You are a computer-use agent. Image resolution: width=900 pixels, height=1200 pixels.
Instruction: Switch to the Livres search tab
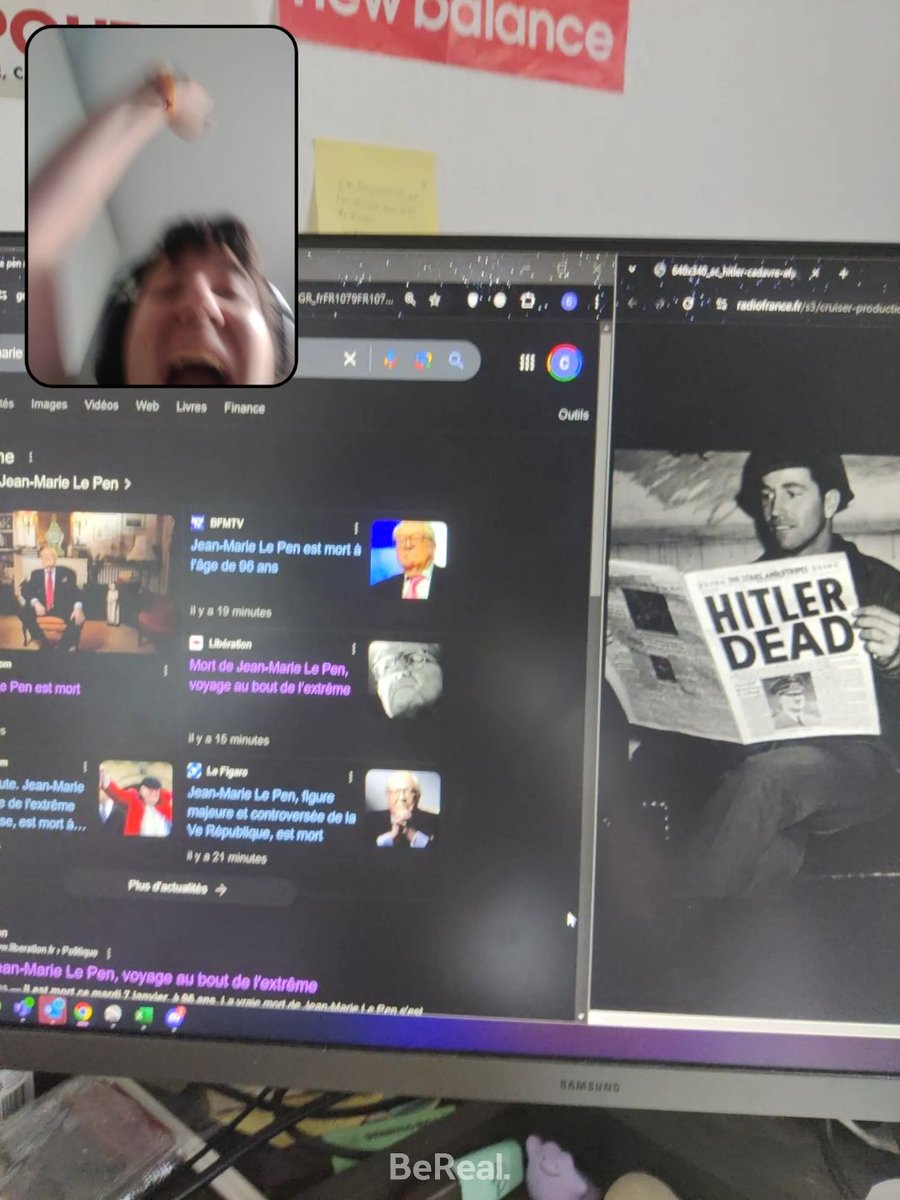coord(191,407)
